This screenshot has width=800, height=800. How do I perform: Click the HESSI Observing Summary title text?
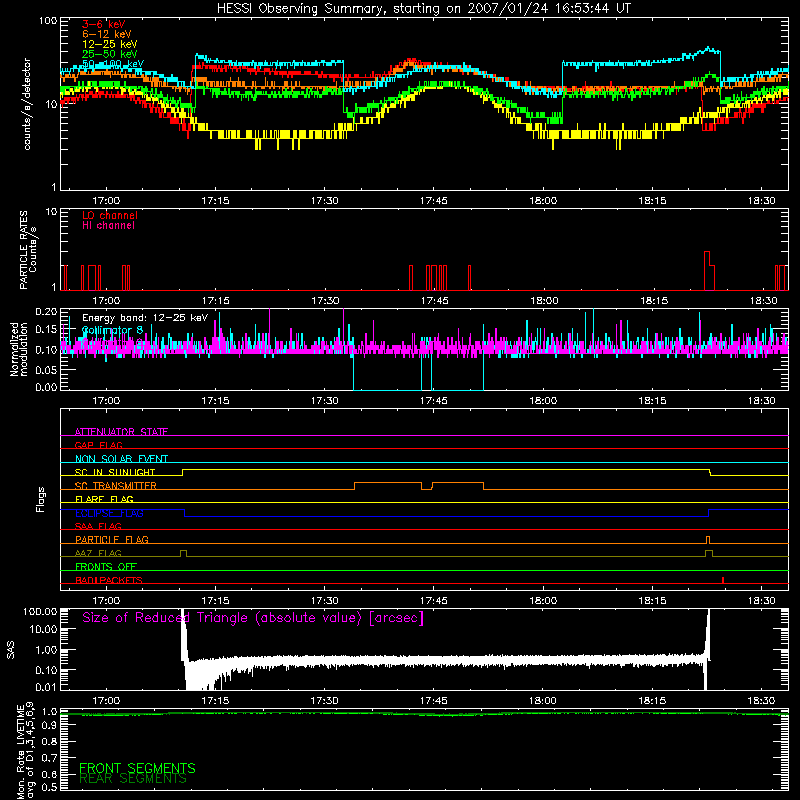pos(423,9)
